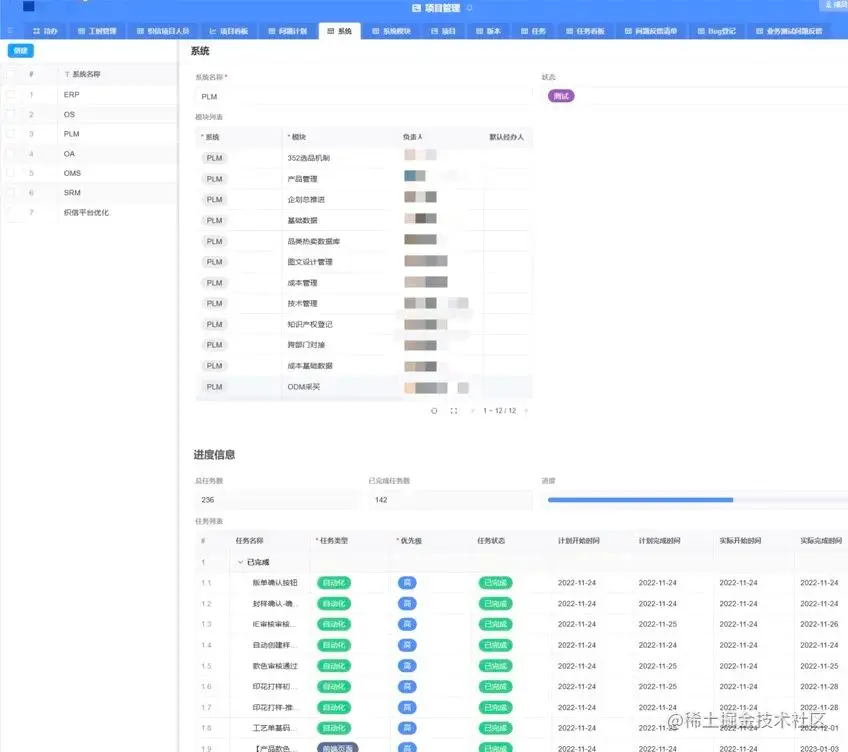Select the OS row checkbox
The image size is (848, 752).
click(x=10, y=114)
